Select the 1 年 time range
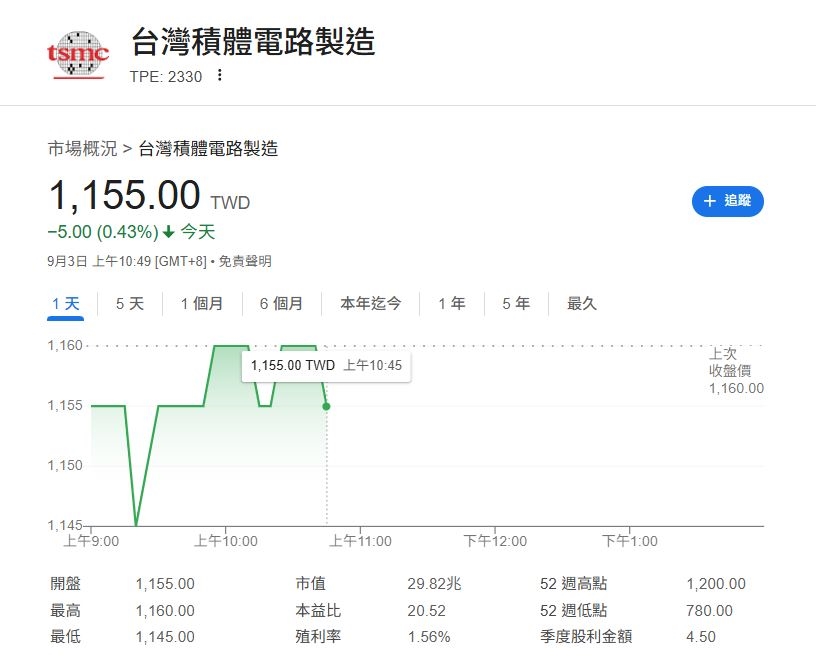This screenshot has width=816, height=667. click(452, 303)
